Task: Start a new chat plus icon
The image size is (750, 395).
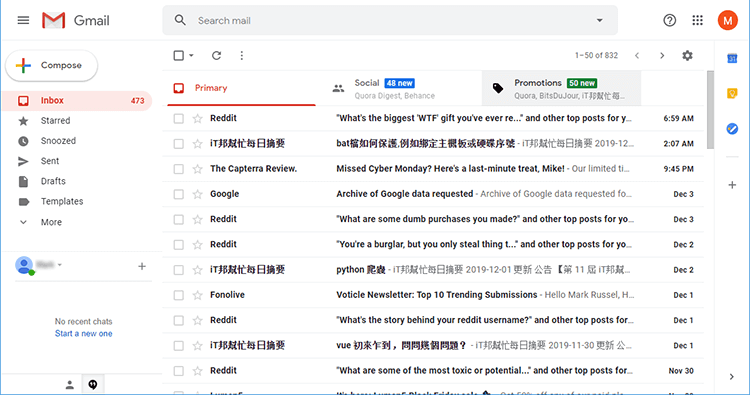Action: click(x=142, y=266)
